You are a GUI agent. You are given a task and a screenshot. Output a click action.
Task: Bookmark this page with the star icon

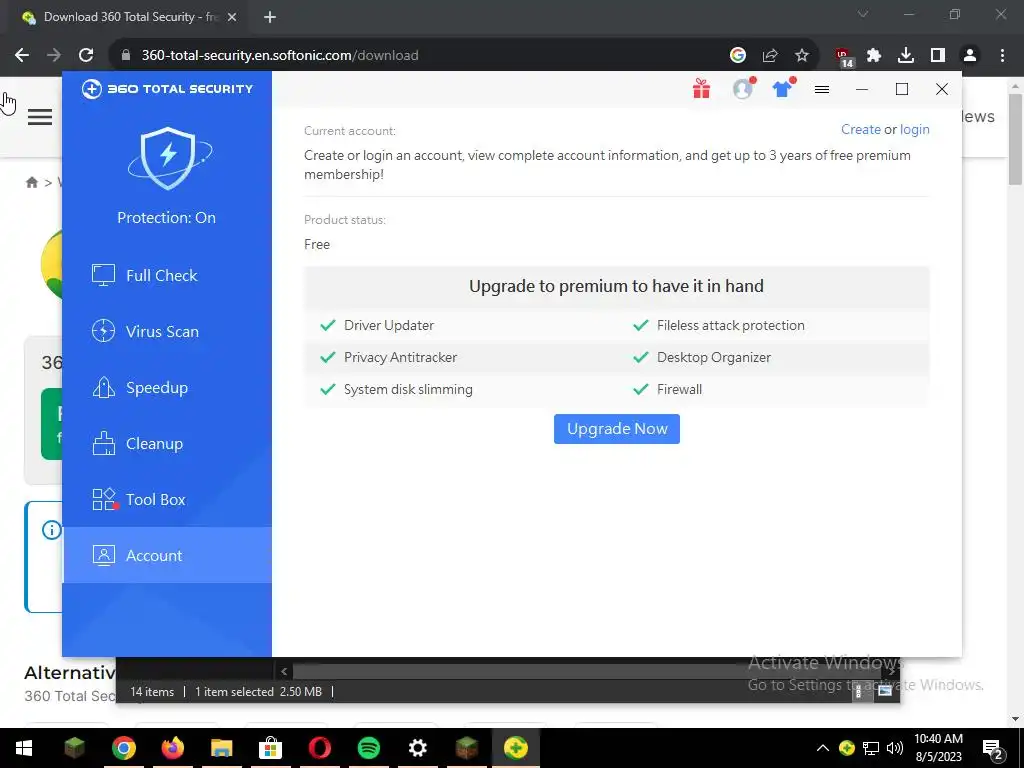pyautogui.click(x=802, y=56)
